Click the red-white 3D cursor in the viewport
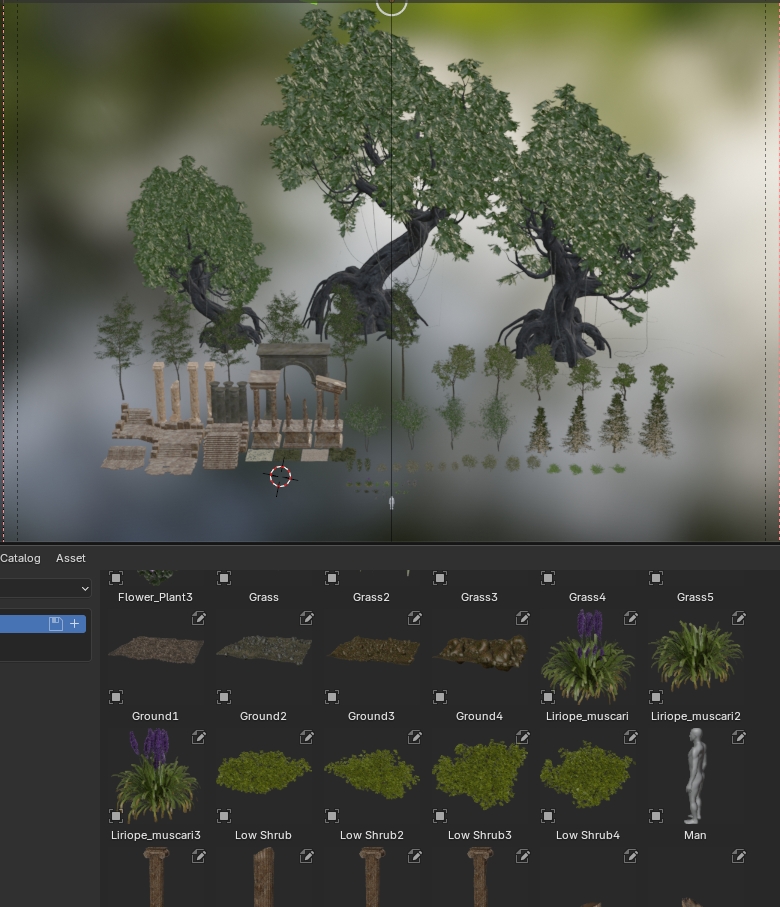This screenshot has height=907, width=780. 281,477
